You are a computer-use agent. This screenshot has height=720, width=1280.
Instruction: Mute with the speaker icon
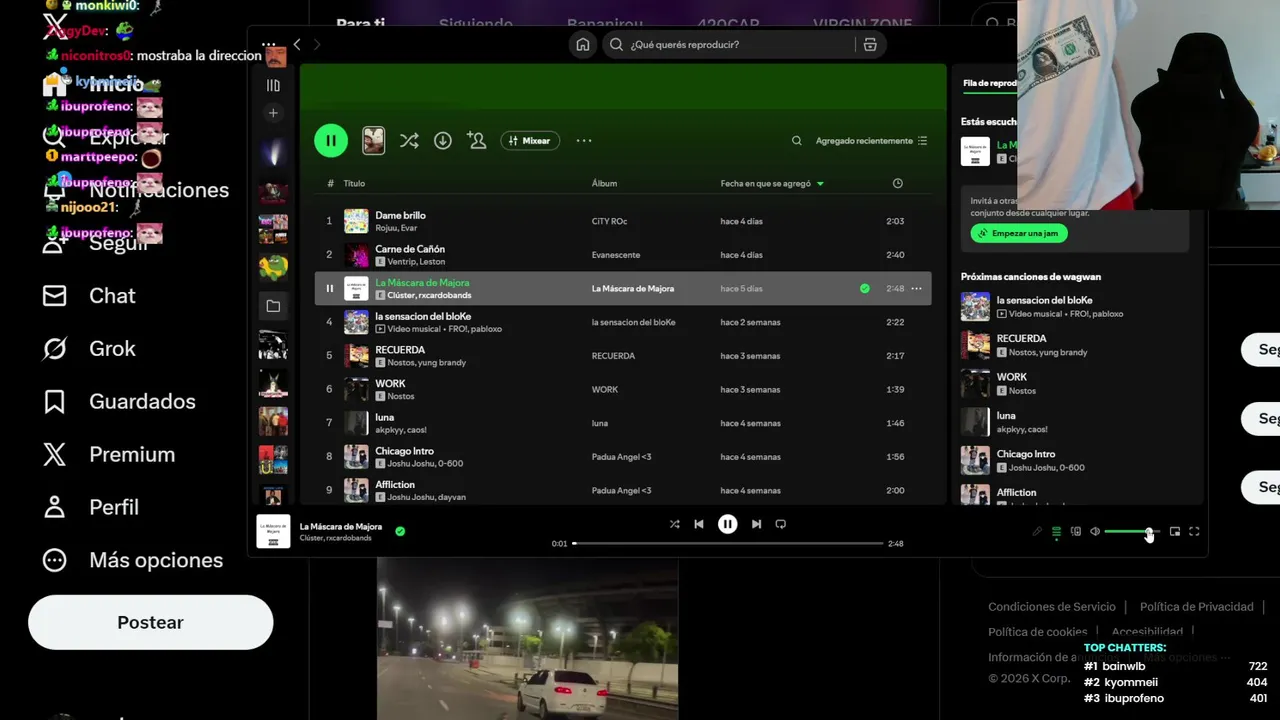pos(1095,532)
